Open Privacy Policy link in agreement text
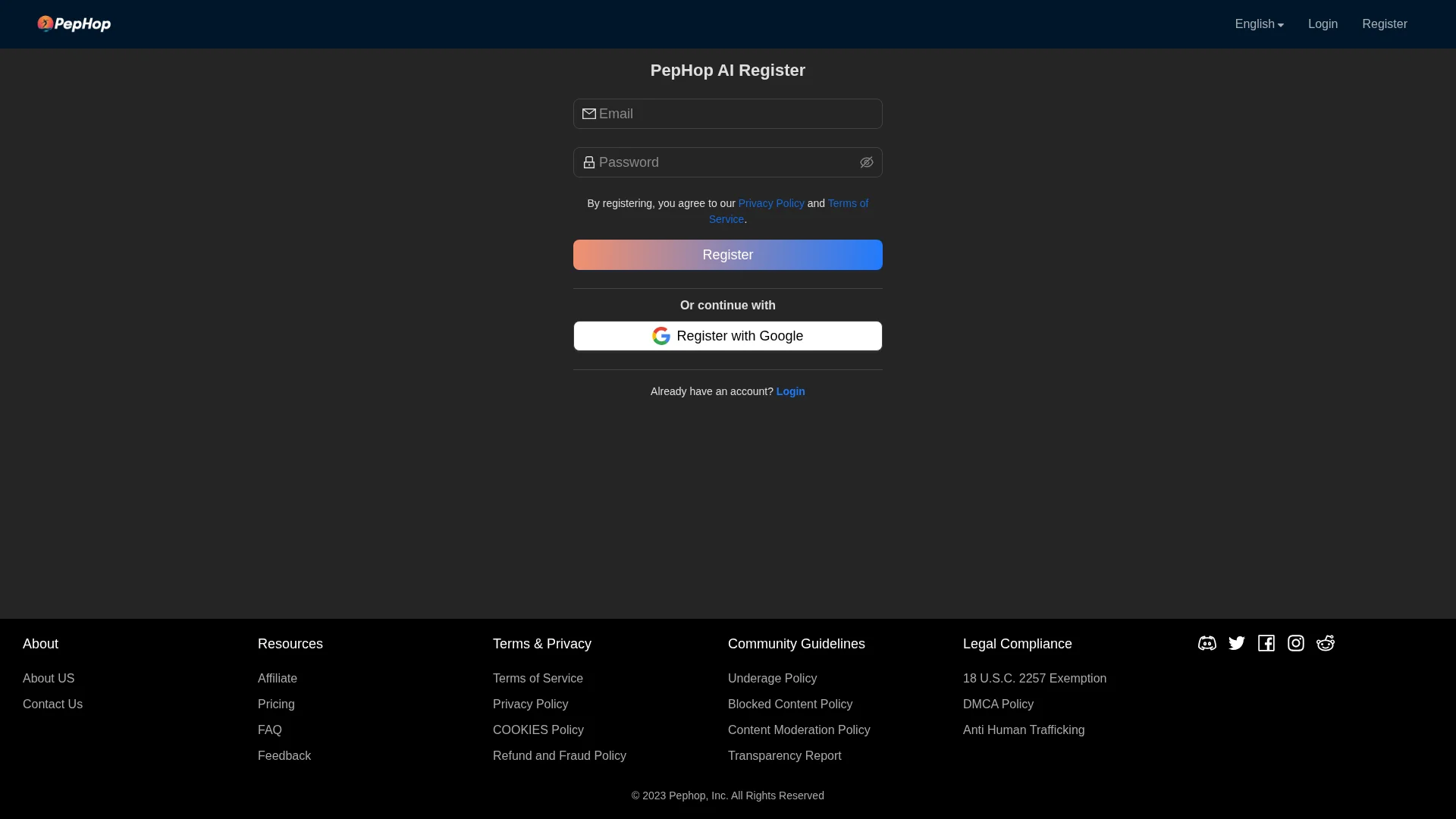Image resolution: width=1456 pixels, height=819 pixels. coord(771,203)
